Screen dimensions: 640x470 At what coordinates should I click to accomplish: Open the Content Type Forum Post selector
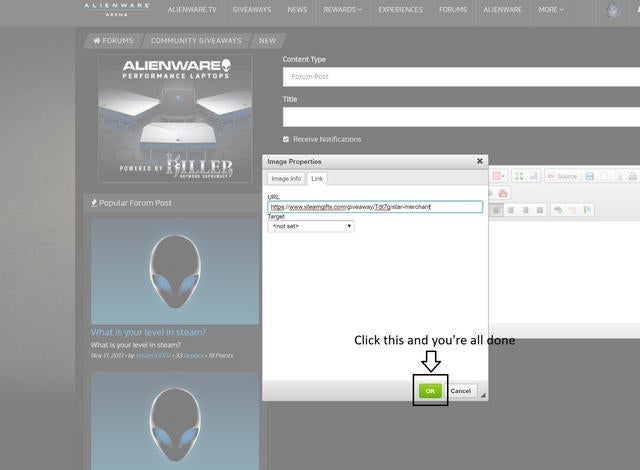(x=461, y=77)
